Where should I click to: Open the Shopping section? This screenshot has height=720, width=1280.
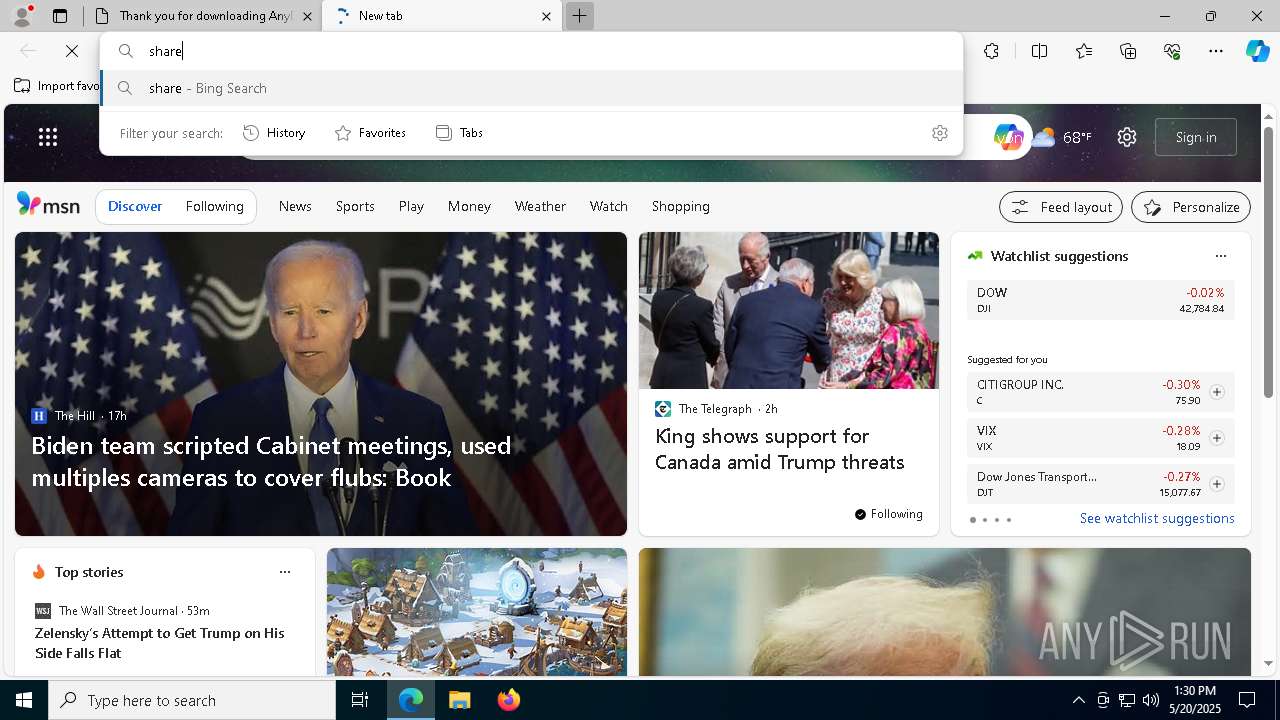[x=681, y=206]
